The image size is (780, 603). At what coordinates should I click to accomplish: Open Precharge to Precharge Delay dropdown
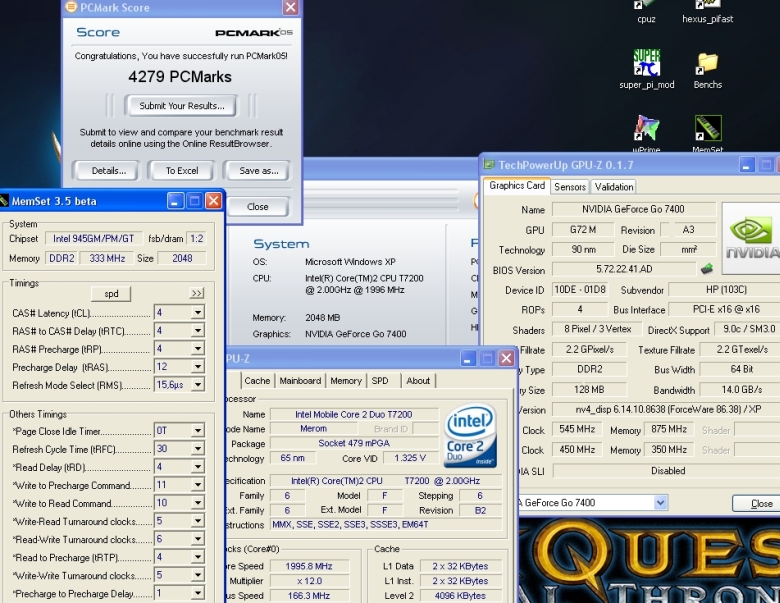coord(197,593)
